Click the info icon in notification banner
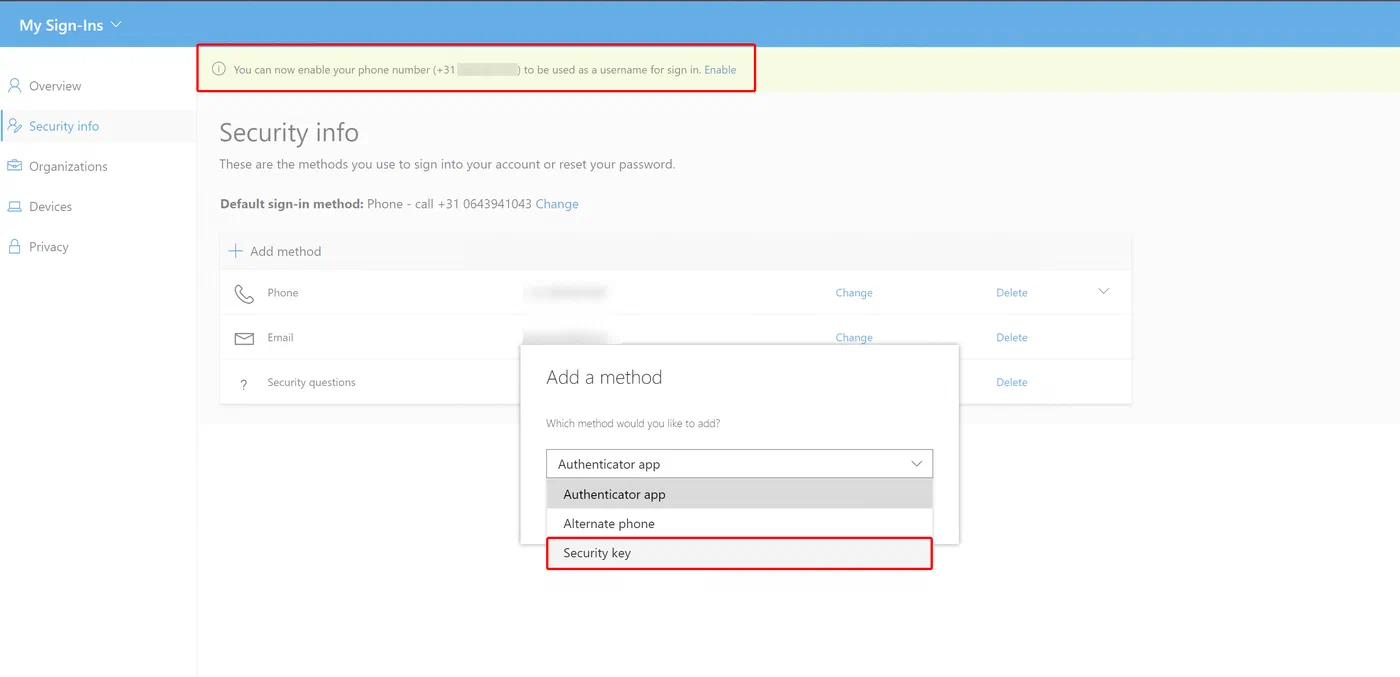 point(219,70)
